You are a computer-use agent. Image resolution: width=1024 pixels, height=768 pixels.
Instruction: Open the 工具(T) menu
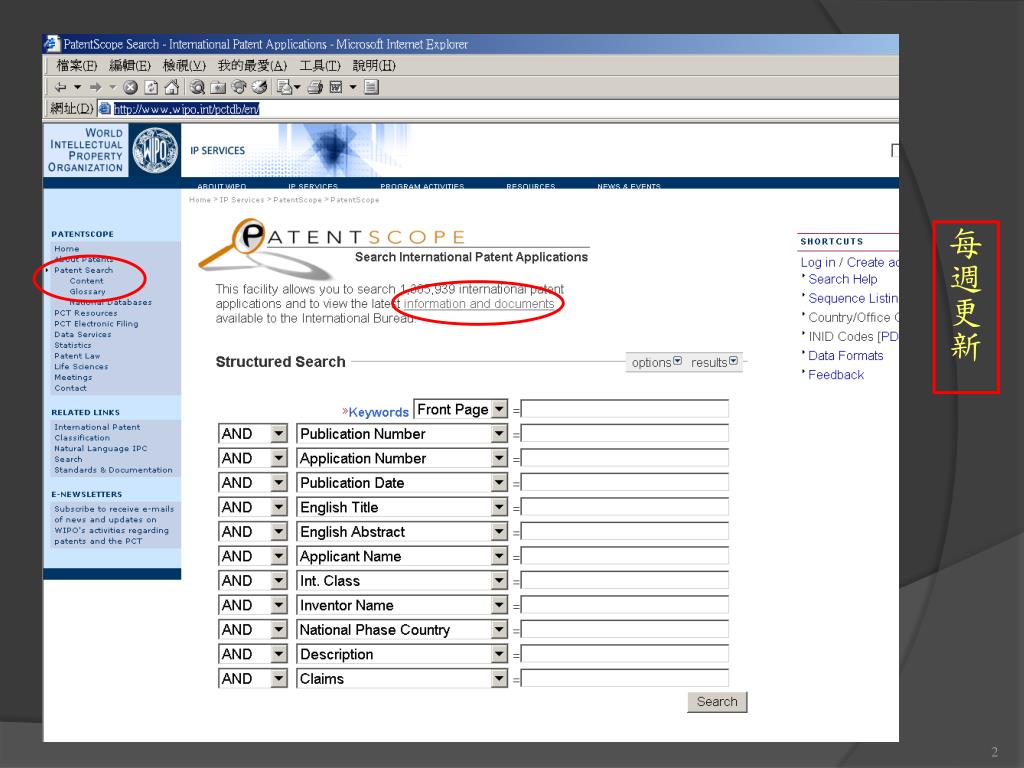tap(320, 65)
